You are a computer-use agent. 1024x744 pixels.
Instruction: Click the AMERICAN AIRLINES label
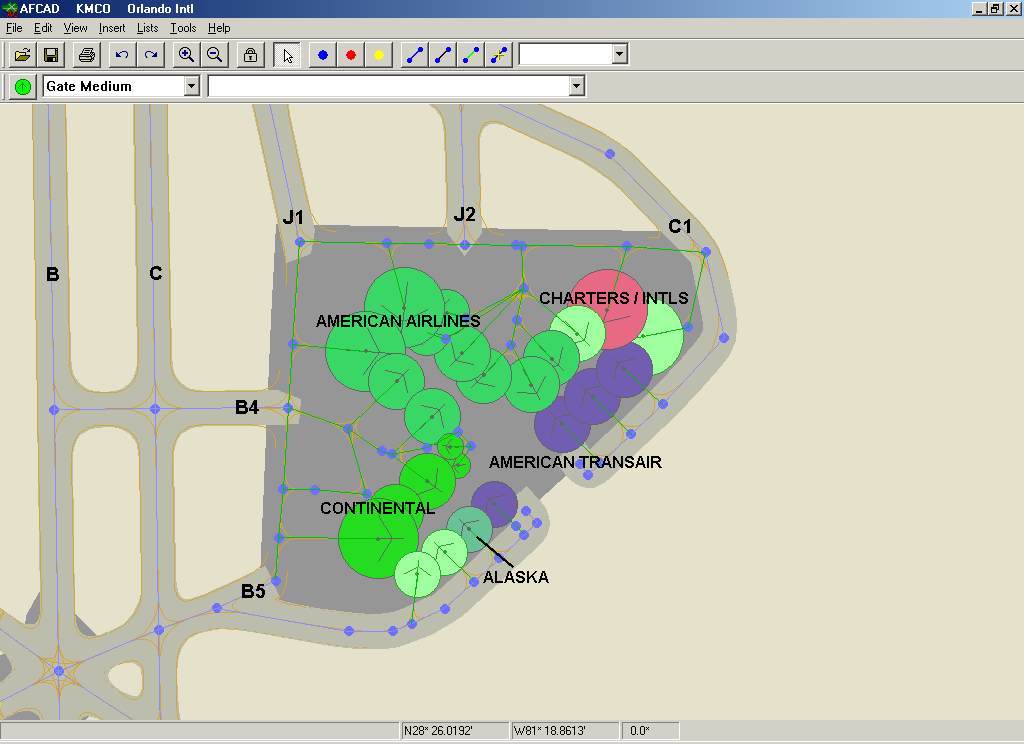[x=398, y=321]
